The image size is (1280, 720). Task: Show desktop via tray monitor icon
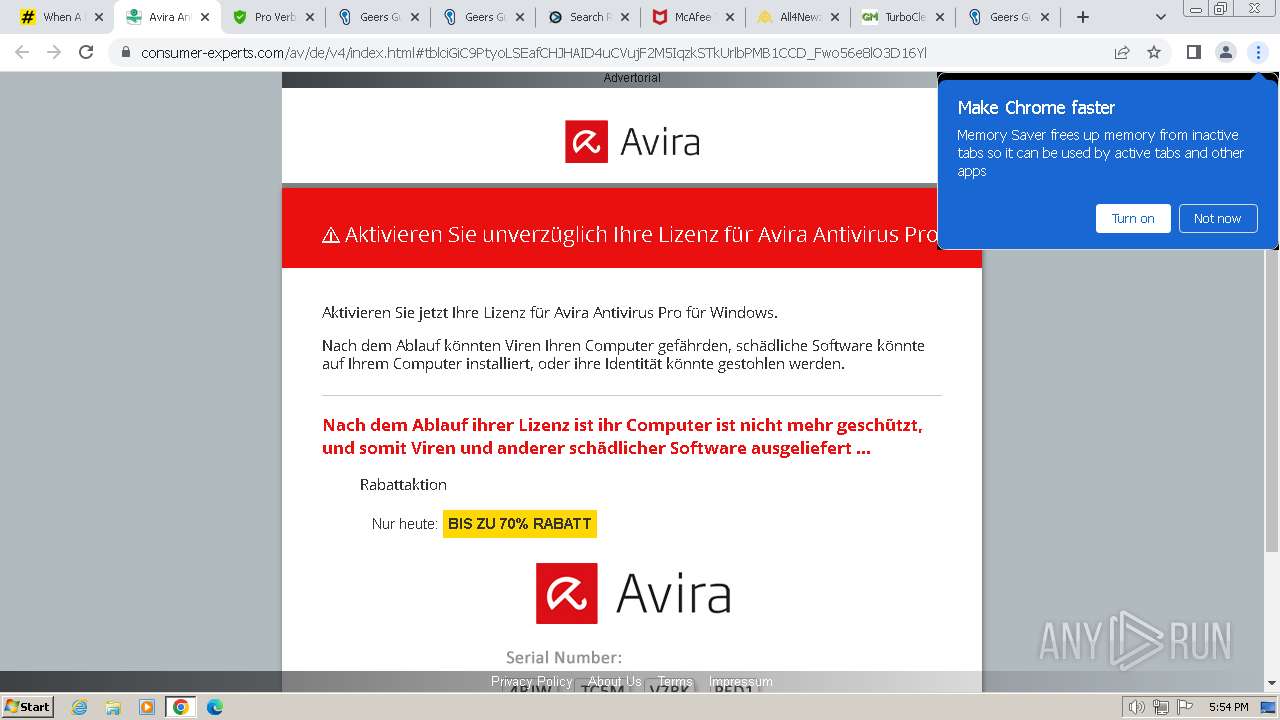pyautogui.click(x=1268, y=707)
